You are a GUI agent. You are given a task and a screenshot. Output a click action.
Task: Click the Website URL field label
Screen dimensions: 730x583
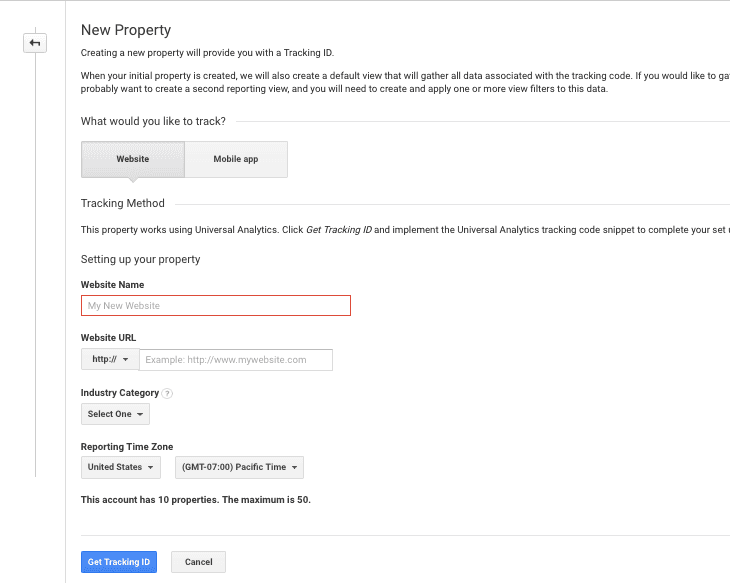click(108, 338)
